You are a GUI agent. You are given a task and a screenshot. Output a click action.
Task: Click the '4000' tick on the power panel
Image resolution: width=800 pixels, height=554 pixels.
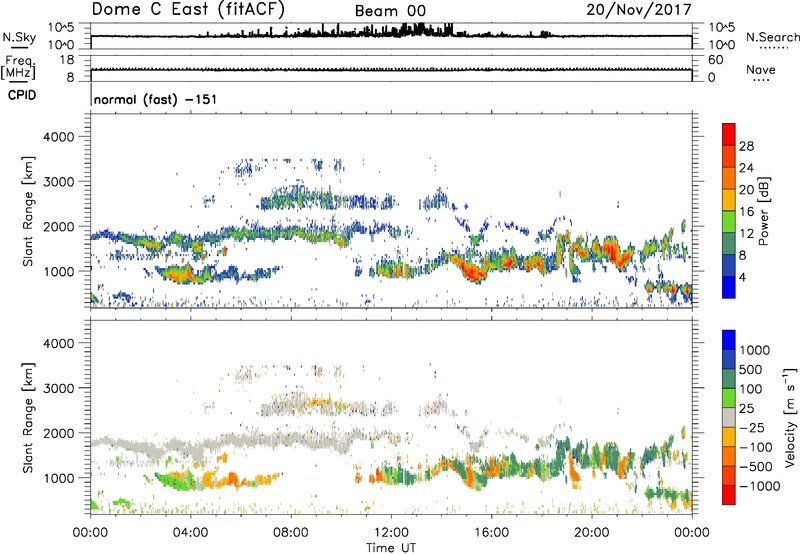coord(58,137)
